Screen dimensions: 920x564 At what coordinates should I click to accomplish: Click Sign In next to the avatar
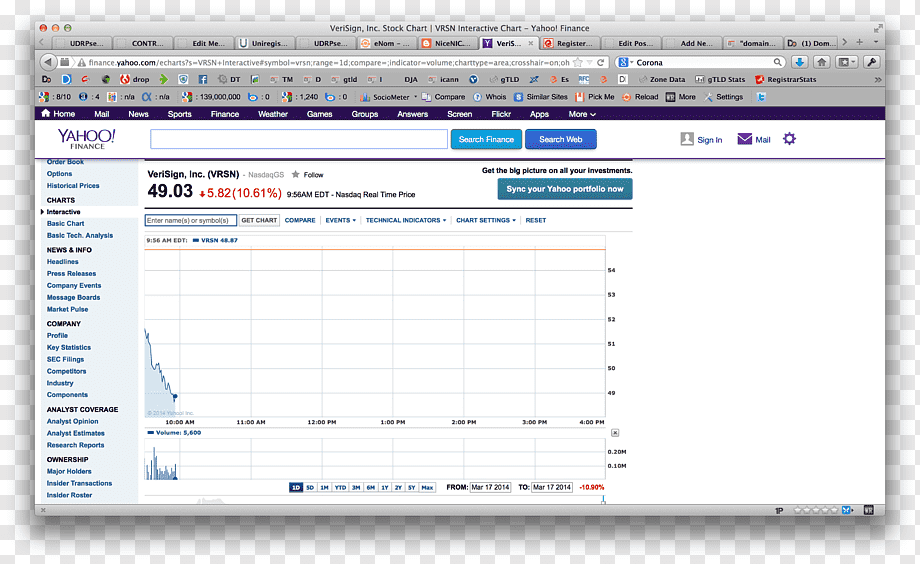point(709,140)
